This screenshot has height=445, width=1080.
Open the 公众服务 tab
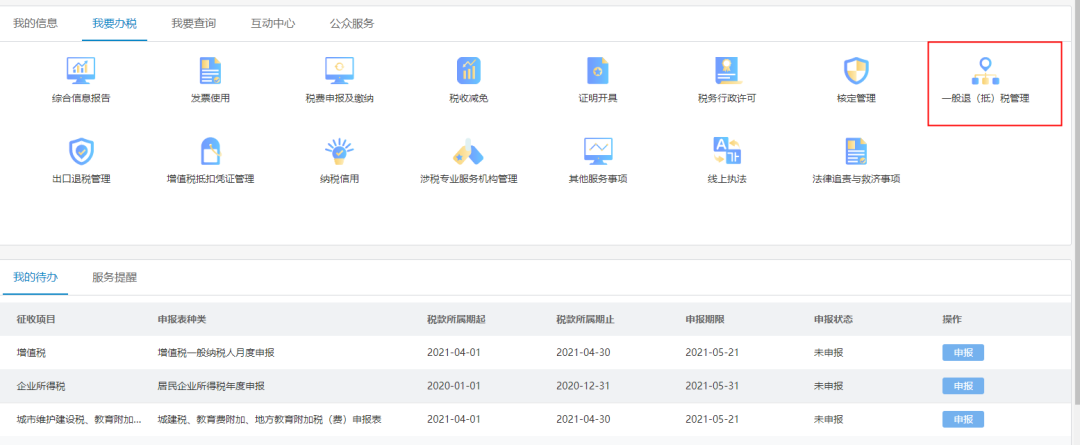[x=352, y=23]
